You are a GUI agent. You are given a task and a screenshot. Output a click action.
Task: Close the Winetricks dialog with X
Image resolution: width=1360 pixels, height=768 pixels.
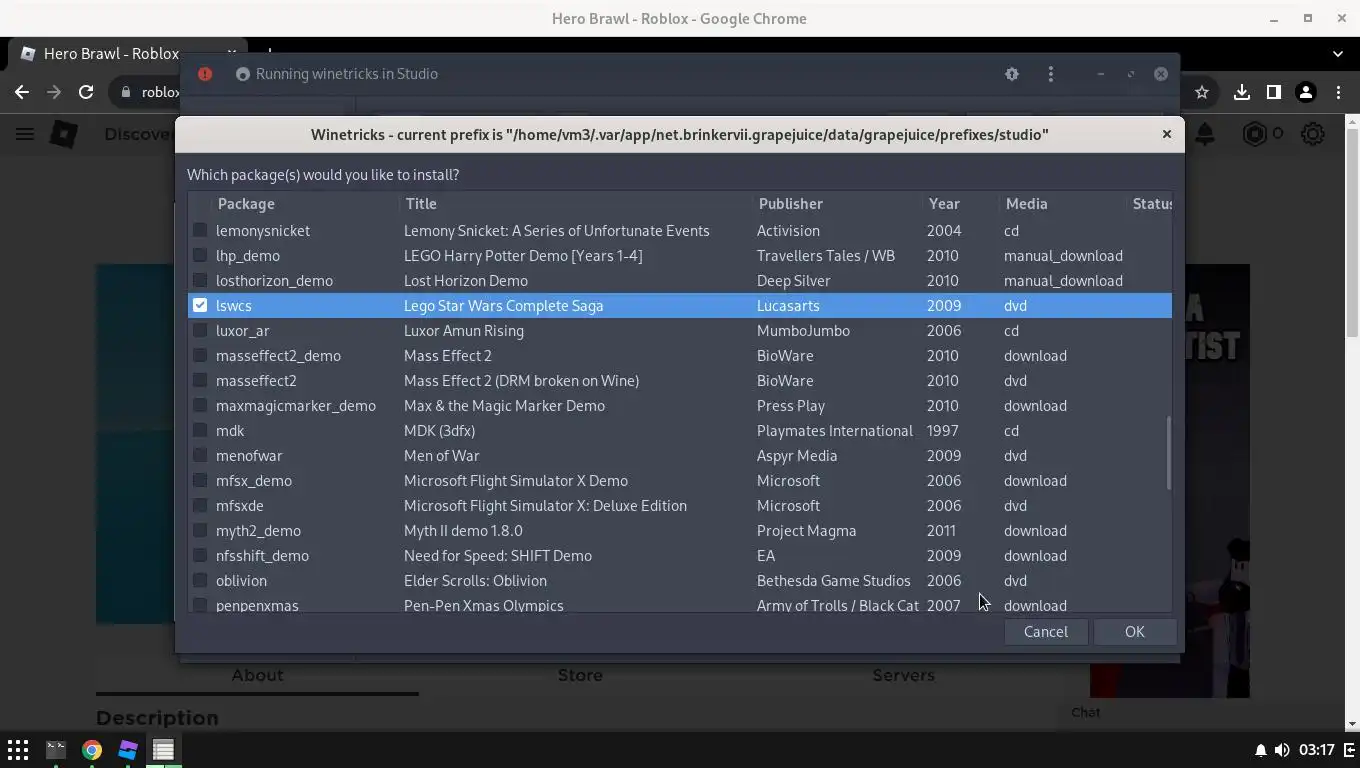[1166, 134]
